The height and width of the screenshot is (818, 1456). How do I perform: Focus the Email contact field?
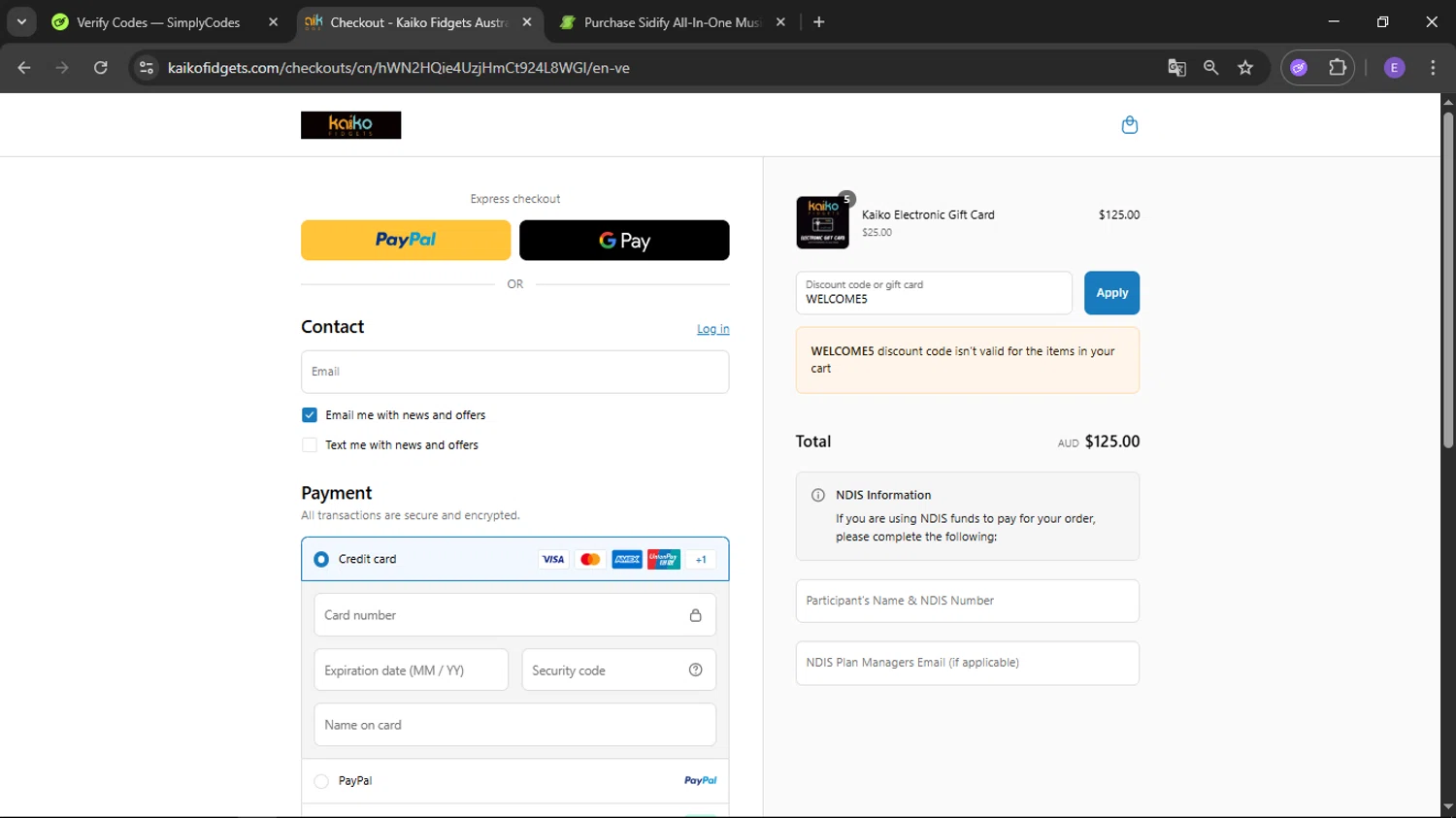pyautogui.click(x=514, y=372)
